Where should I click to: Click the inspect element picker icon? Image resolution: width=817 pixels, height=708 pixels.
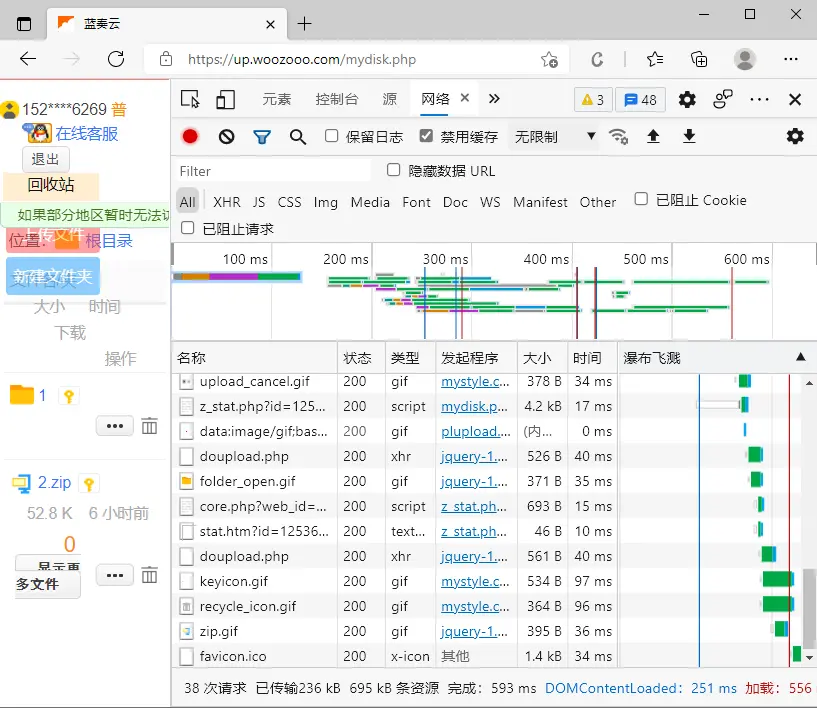pos(190,98)
